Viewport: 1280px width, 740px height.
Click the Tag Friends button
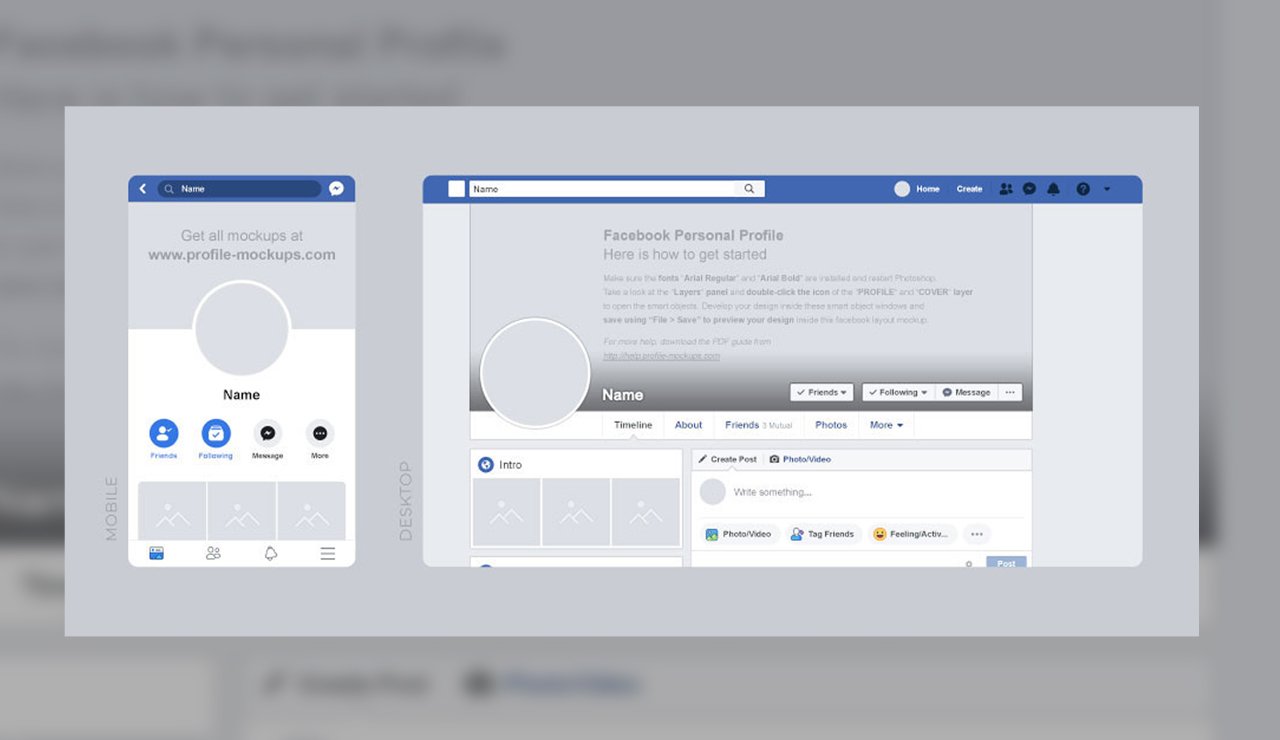(x=823, y=534)
